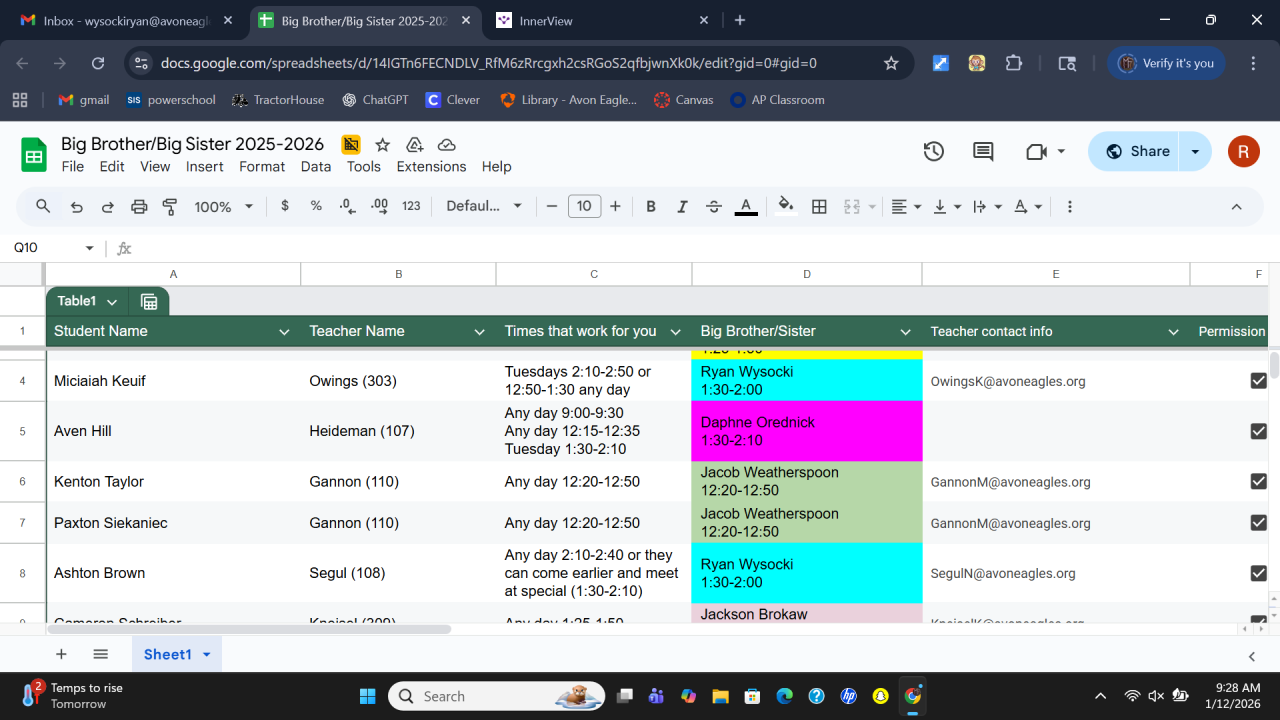Open the Extensions menu
This screenshot has width=1280, height=720.
click(x=431, y=167)
